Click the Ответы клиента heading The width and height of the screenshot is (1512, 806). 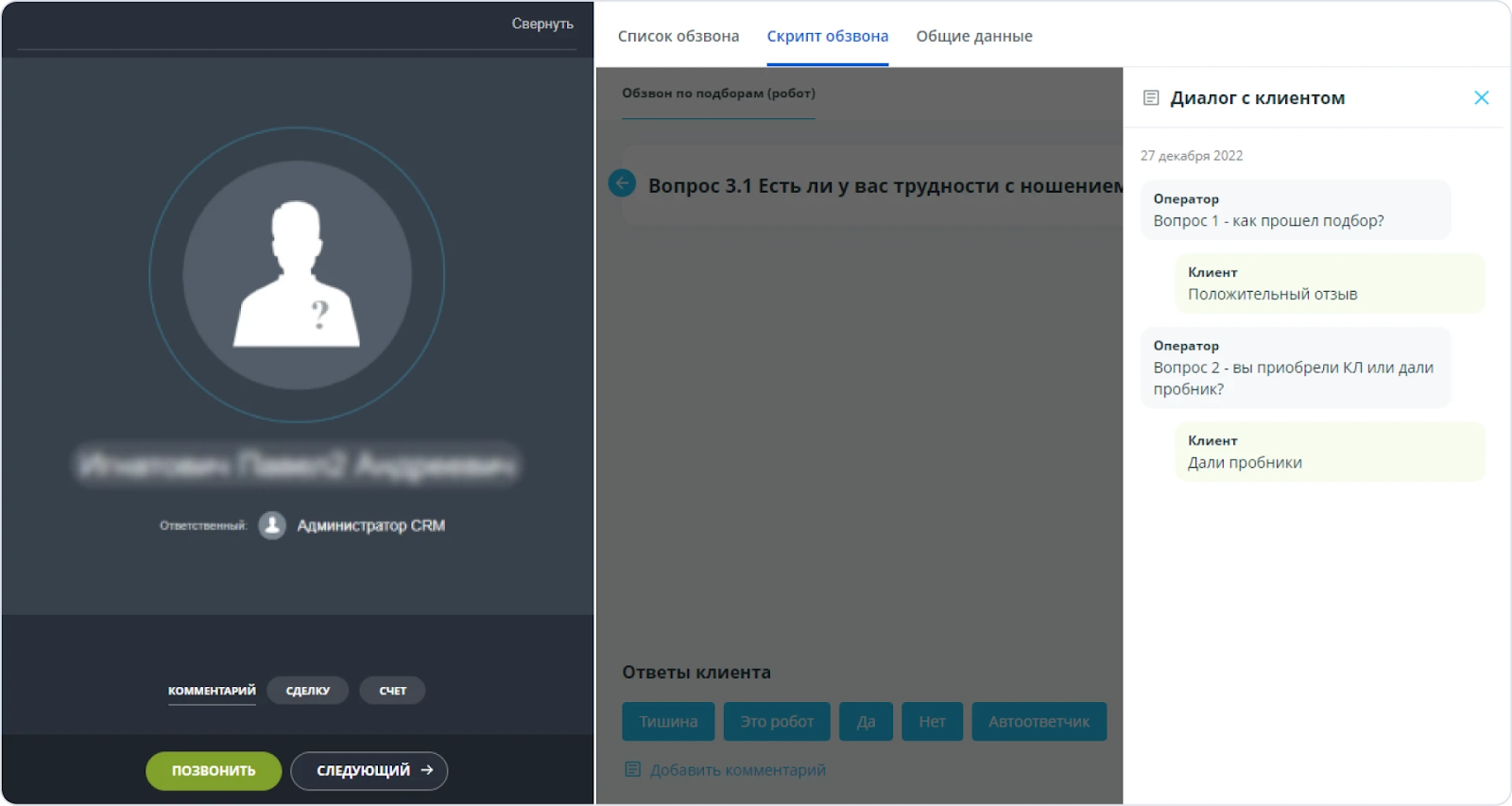pyautogui.click(x=696, y=672)
